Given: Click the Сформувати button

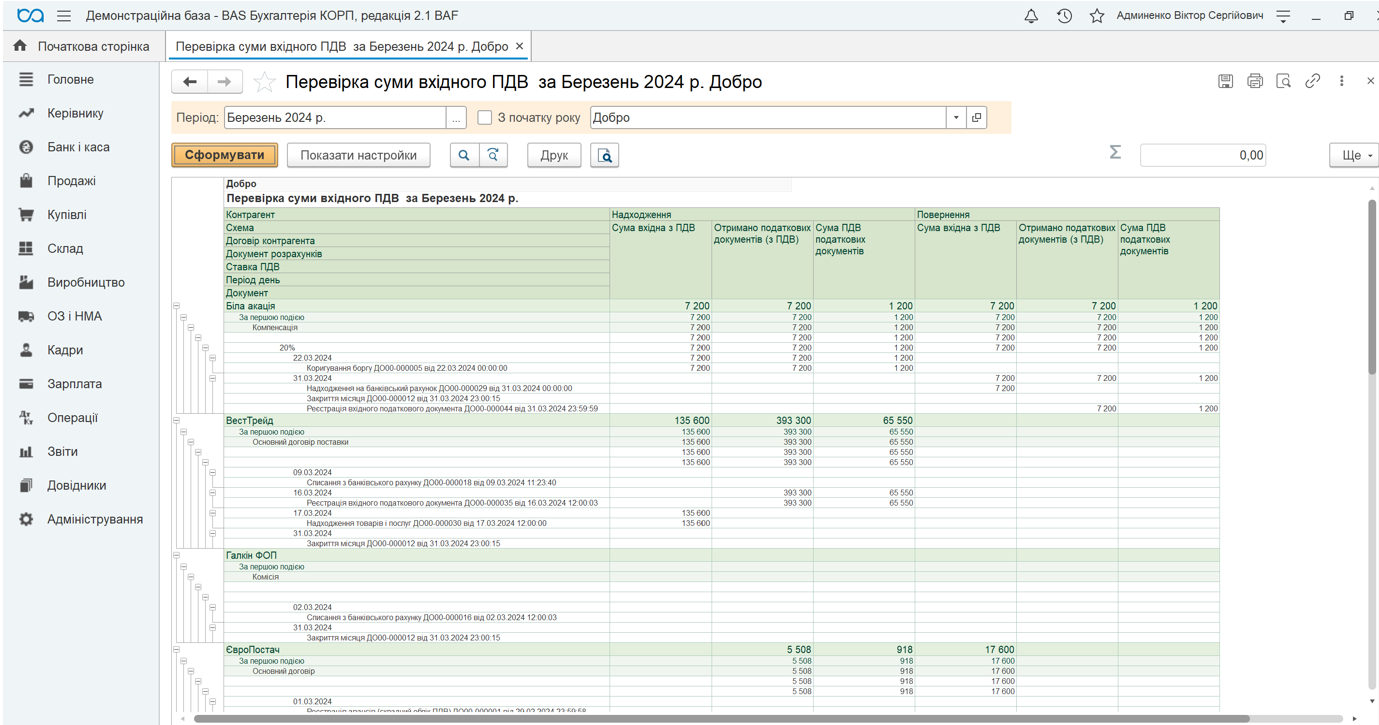Looking at the screenshot, I should pyautogui.click(x=225, y=155).
